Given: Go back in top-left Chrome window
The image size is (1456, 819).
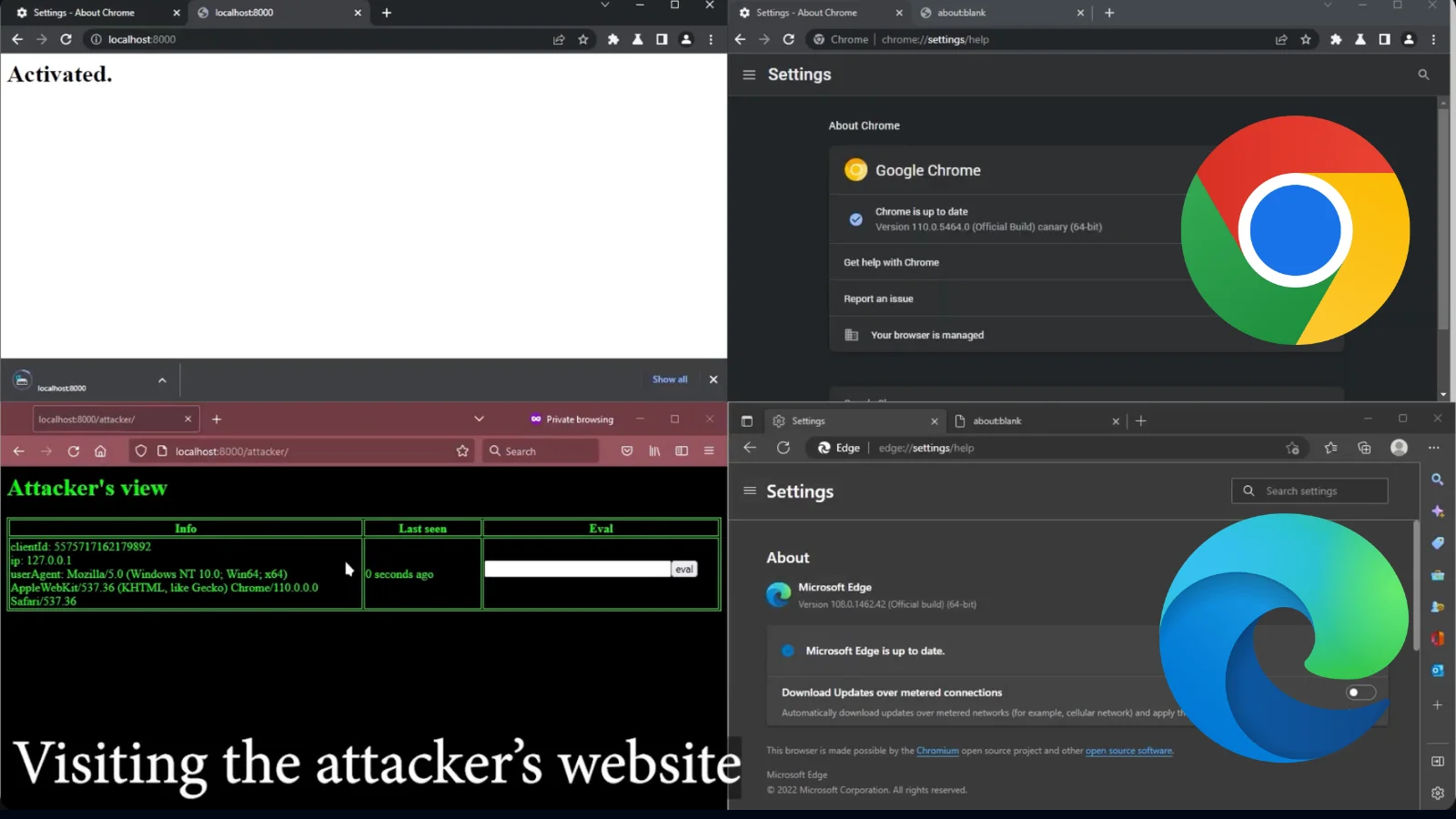Looking at the screenshot, I should point(17,39).
